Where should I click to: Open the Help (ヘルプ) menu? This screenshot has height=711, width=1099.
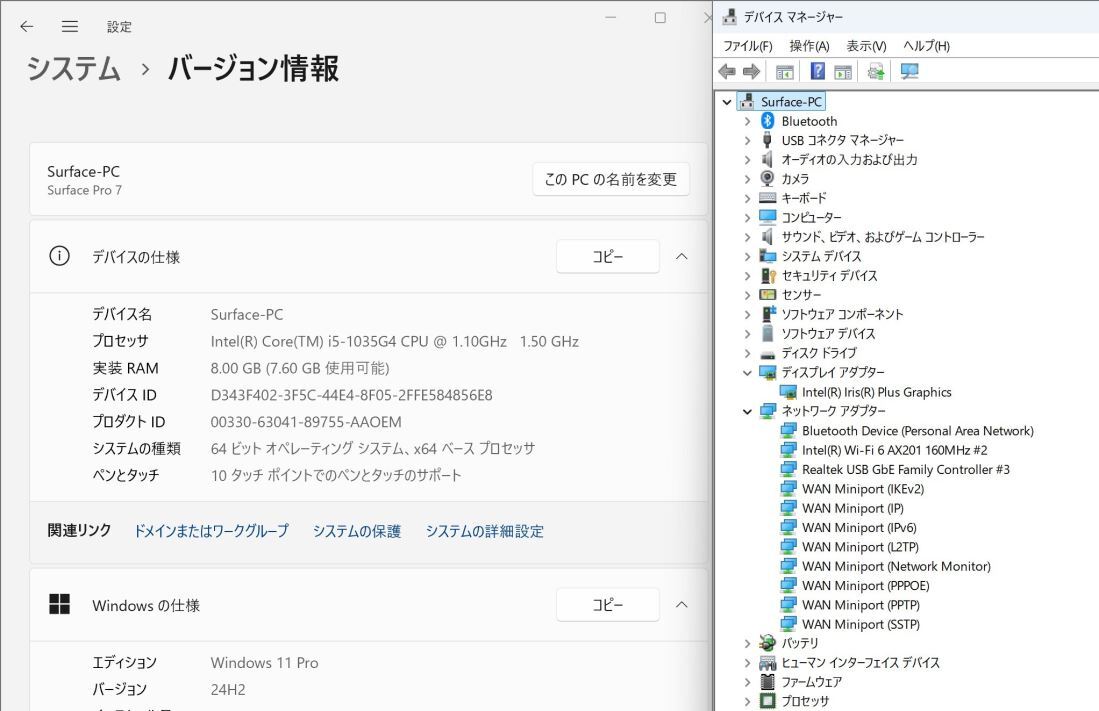click(x=927, y=46)
